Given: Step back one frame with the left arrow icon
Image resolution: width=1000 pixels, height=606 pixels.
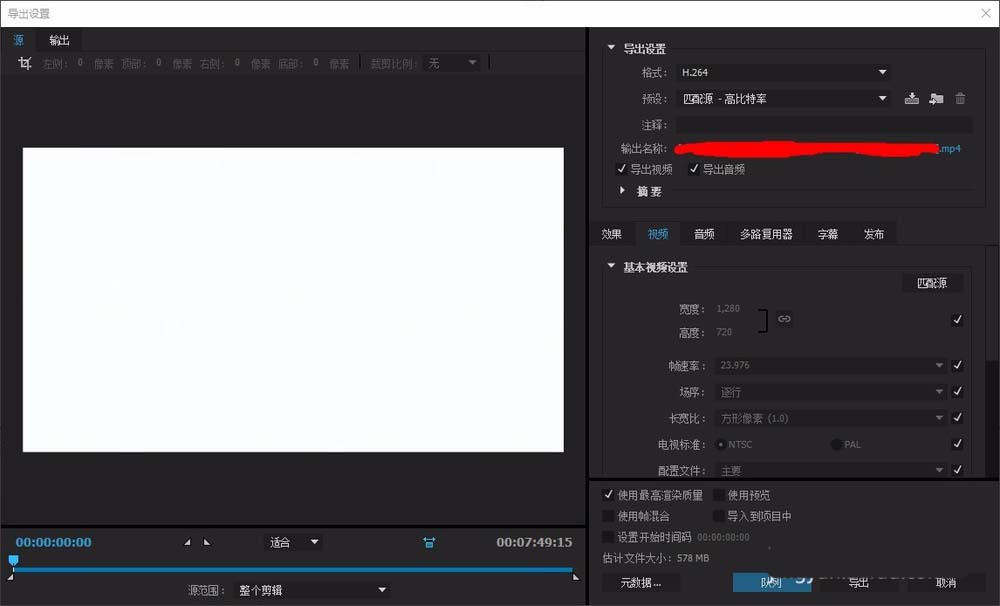Looking at the screenshot, I should [x=187, y=541].
